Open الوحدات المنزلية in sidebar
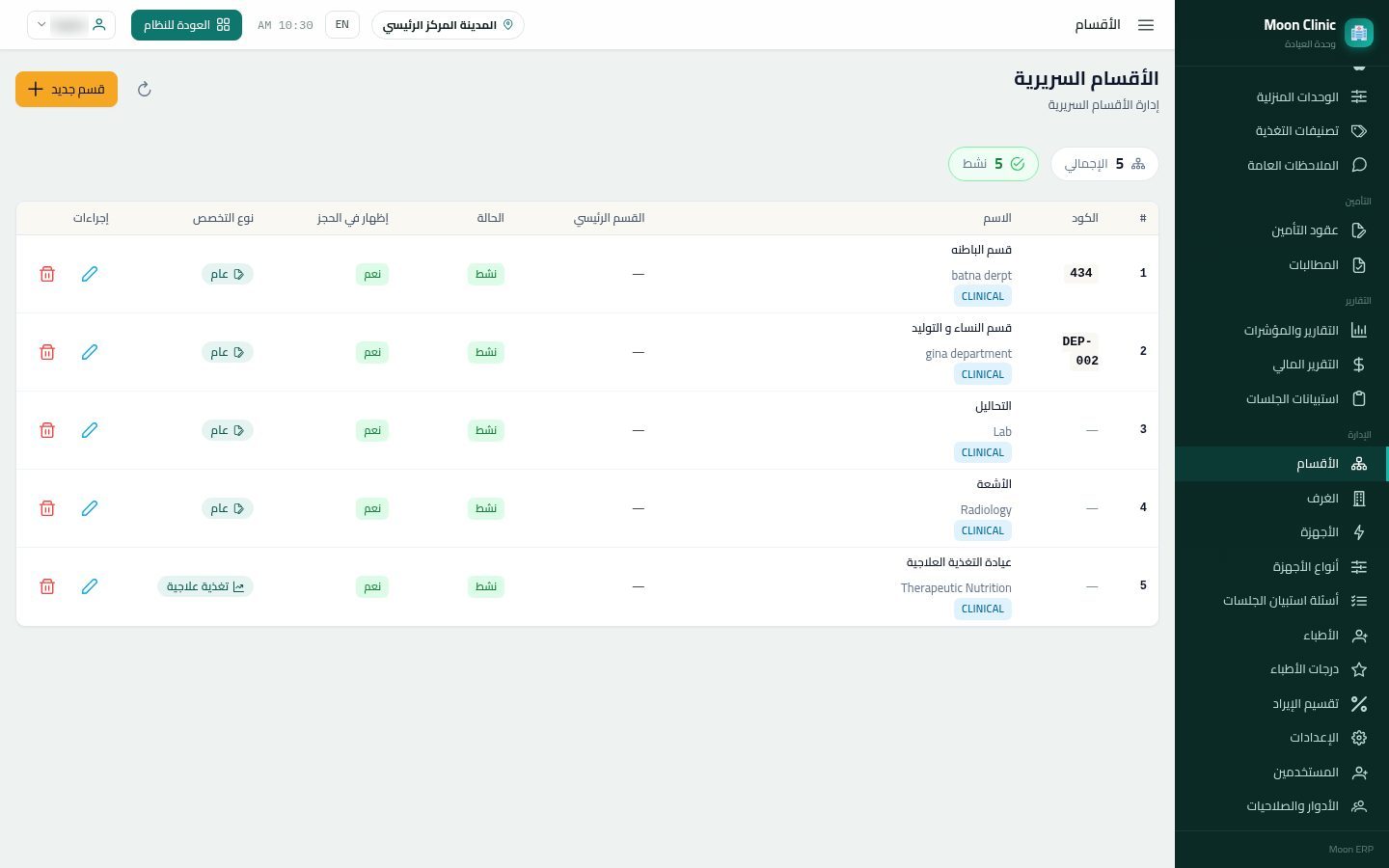The image size is (1389, 868). tap(1281, 96)
